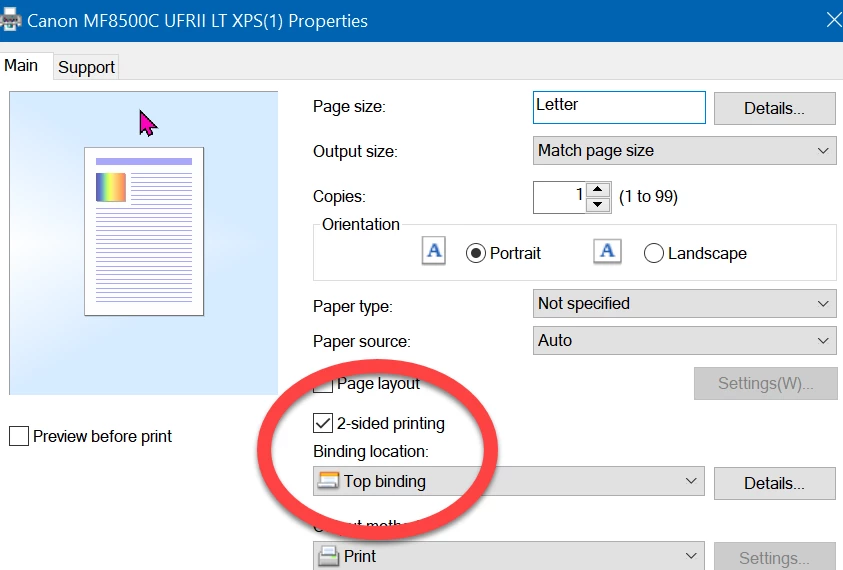The height and width of the screenshot is (570, 843).
Task: Close the Properties dialog
Action: click(x=834, y=20)
